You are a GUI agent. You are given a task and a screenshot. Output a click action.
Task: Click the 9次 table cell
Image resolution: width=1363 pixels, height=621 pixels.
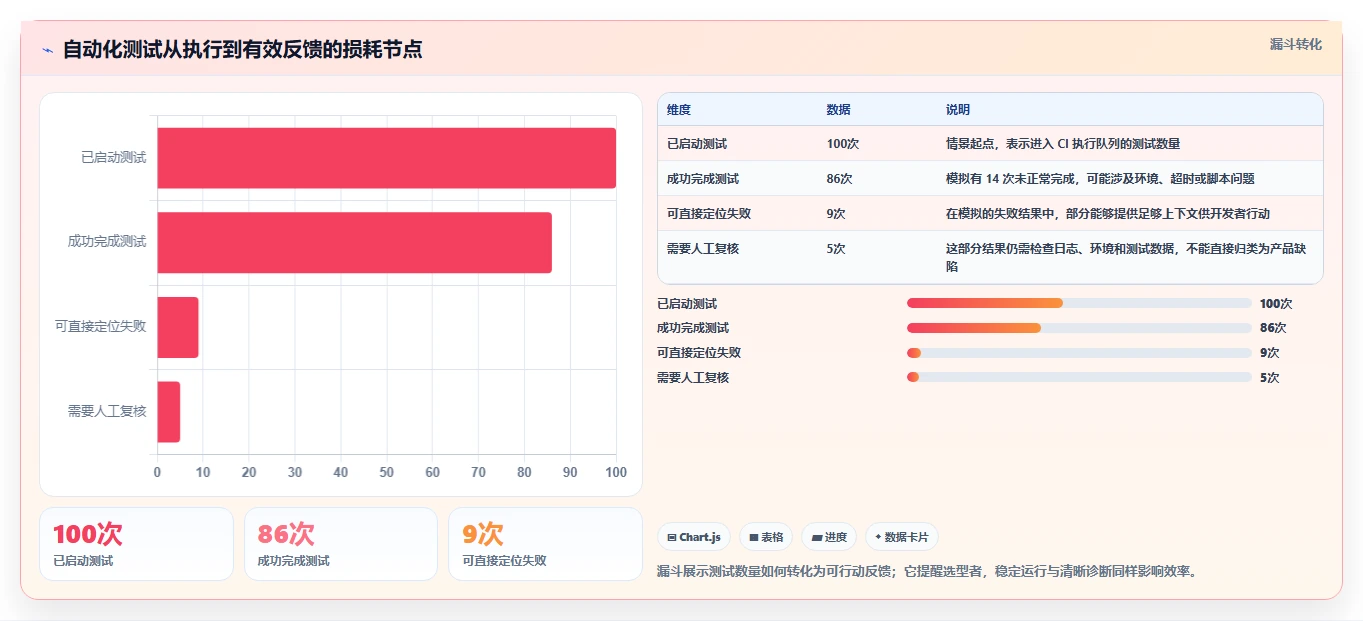(x=836, y=213)
